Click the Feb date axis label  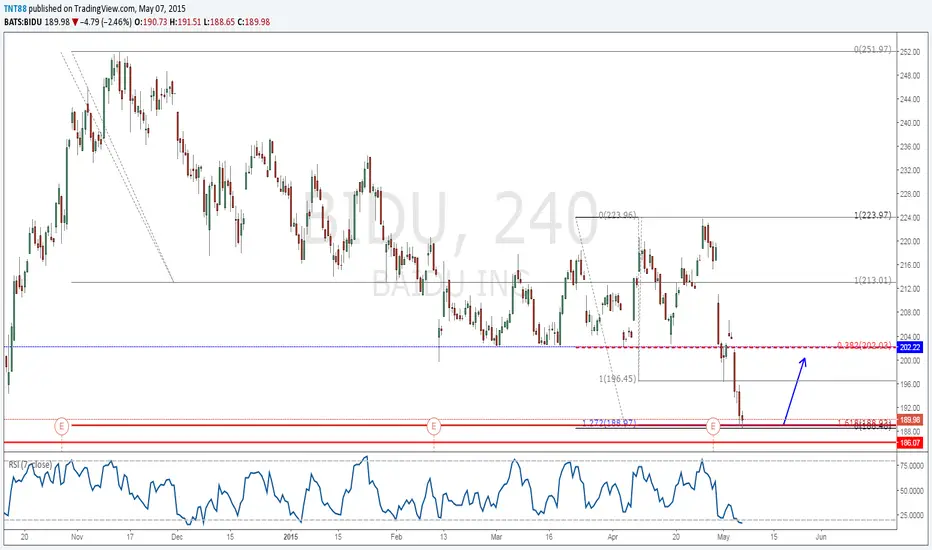coord(396,537)
